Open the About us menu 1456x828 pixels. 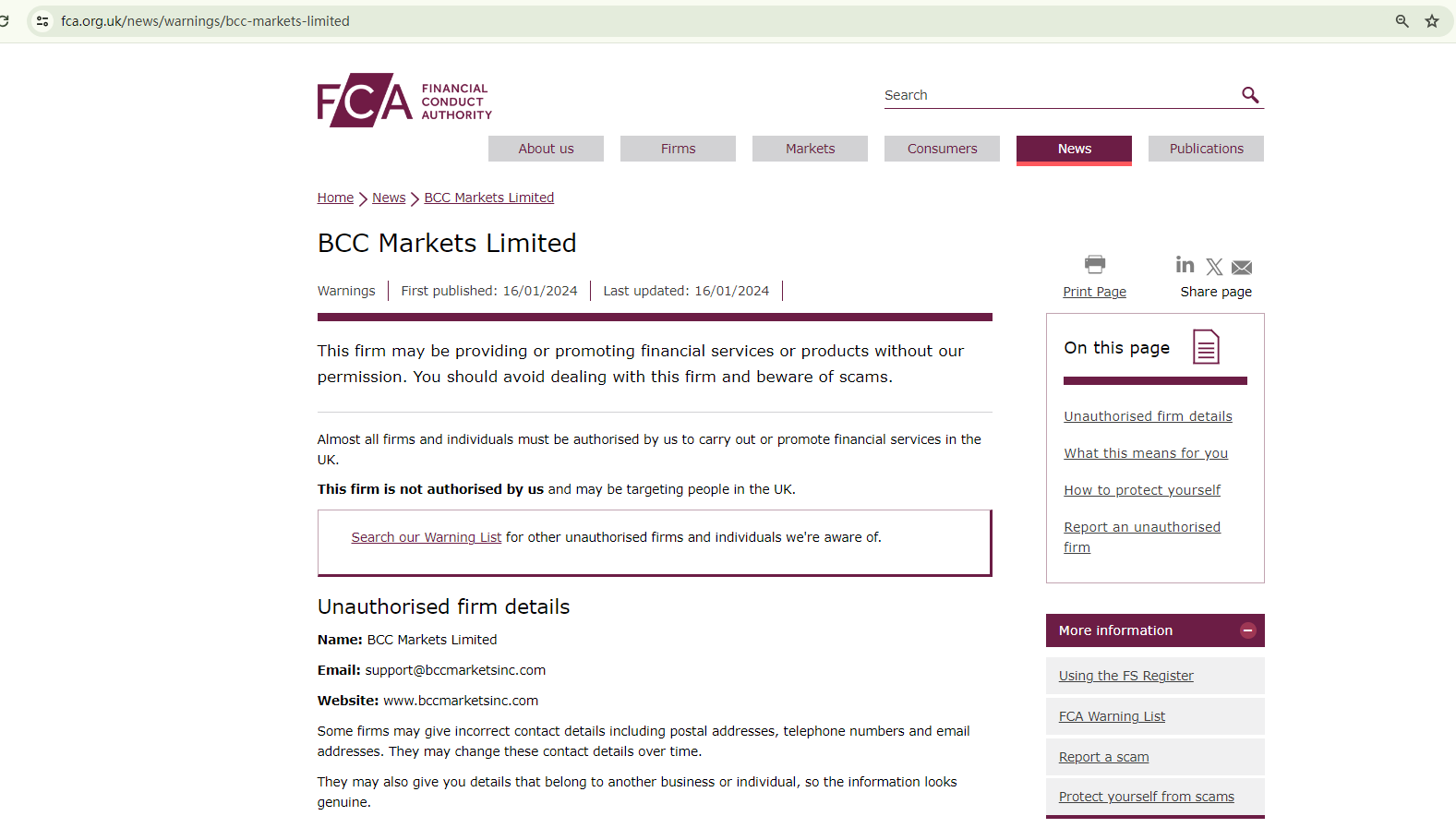tap(546, 149)
